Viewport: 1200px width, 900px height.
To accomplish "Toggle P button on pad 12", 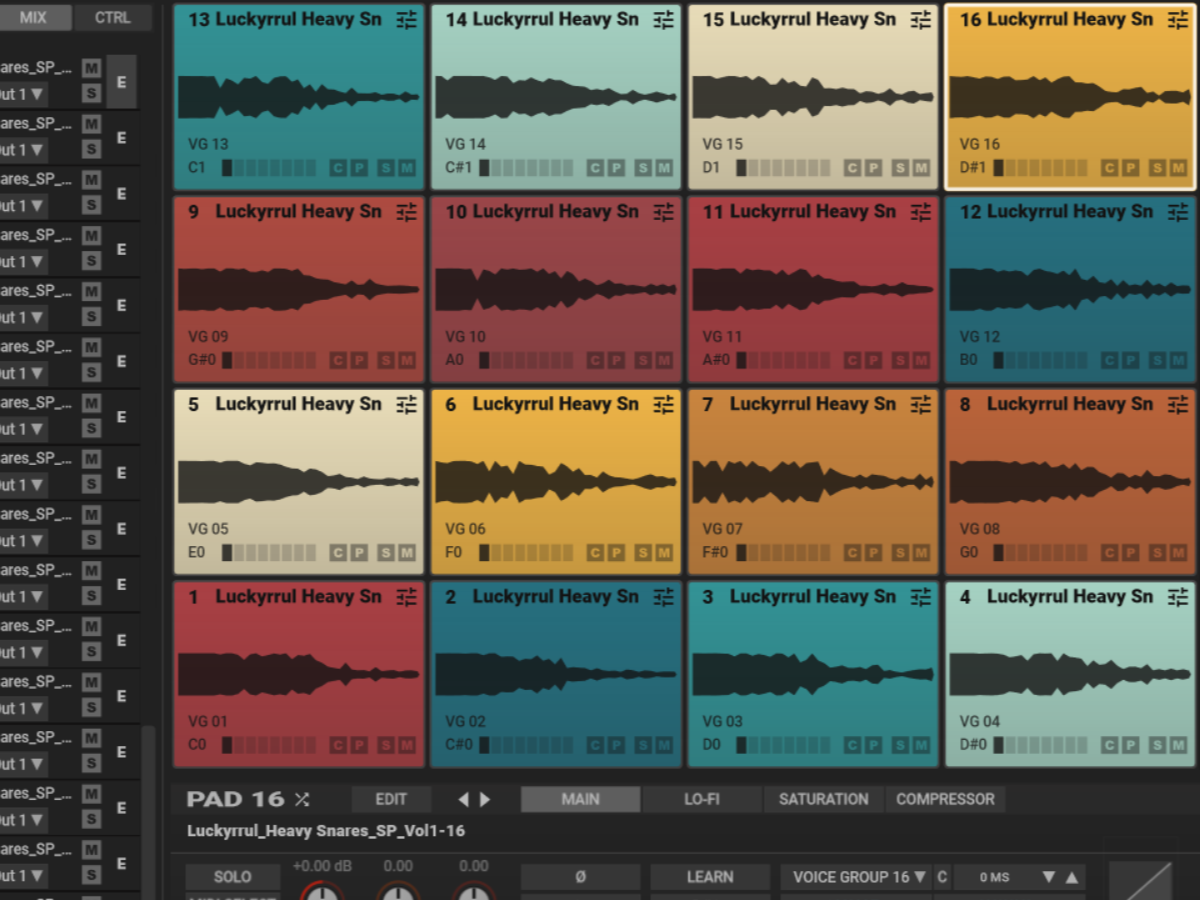I will pyautogui.click(x=1130, y=360).
